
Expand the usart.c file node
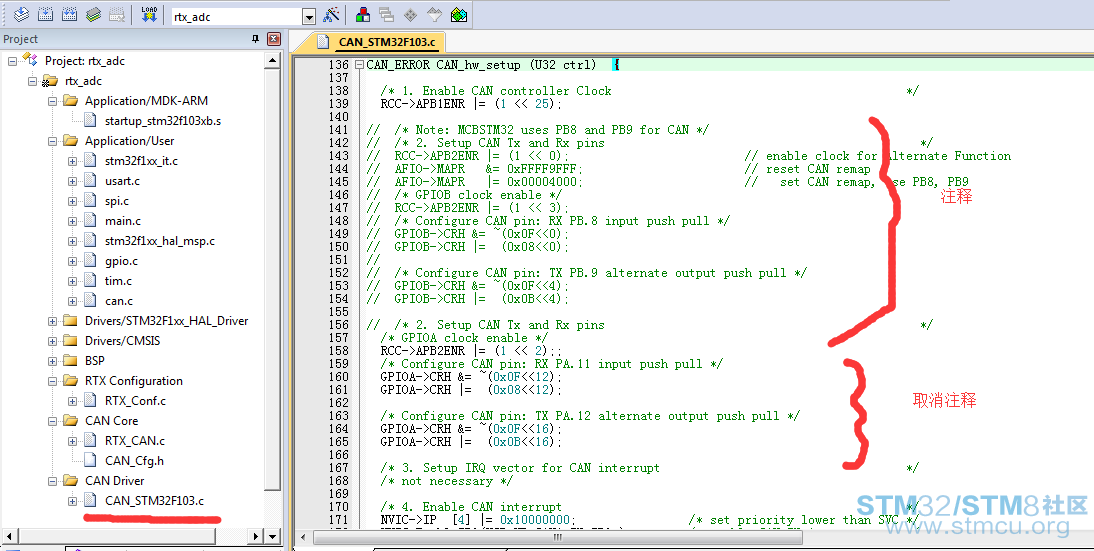tap(73, 181)
